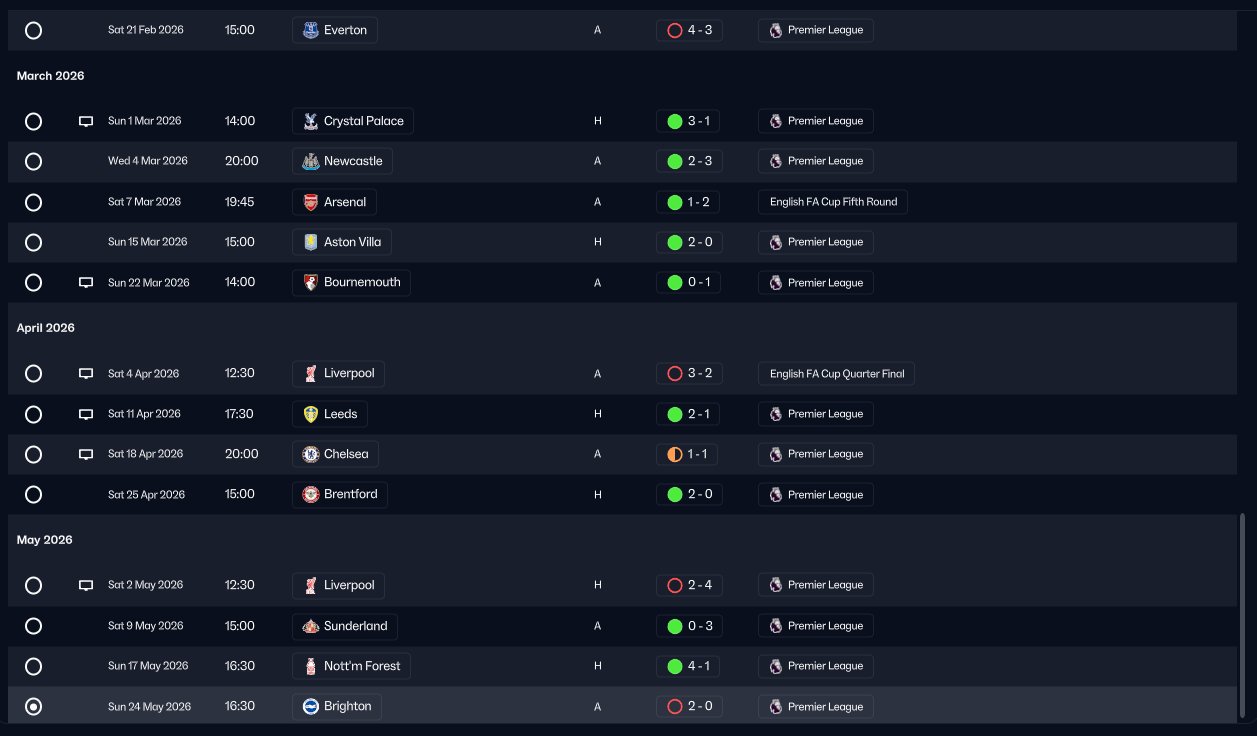This screenshot has width=1257, height=736.
Task: Click the TV broadcast icon for Crystal Palace match
Action: 86,121
